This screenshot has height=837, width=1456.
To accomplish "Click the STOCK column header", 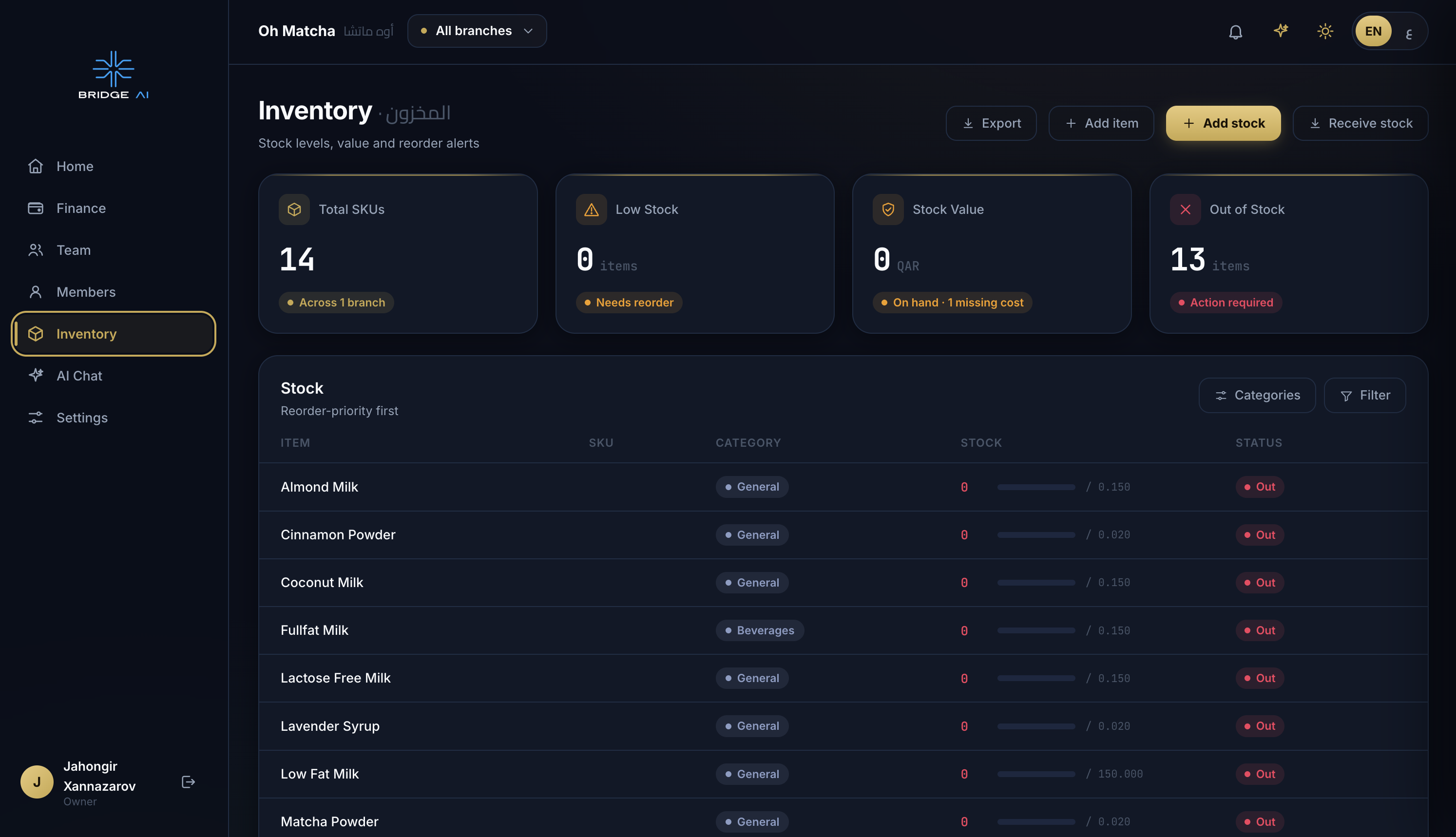I will (980, 443).
